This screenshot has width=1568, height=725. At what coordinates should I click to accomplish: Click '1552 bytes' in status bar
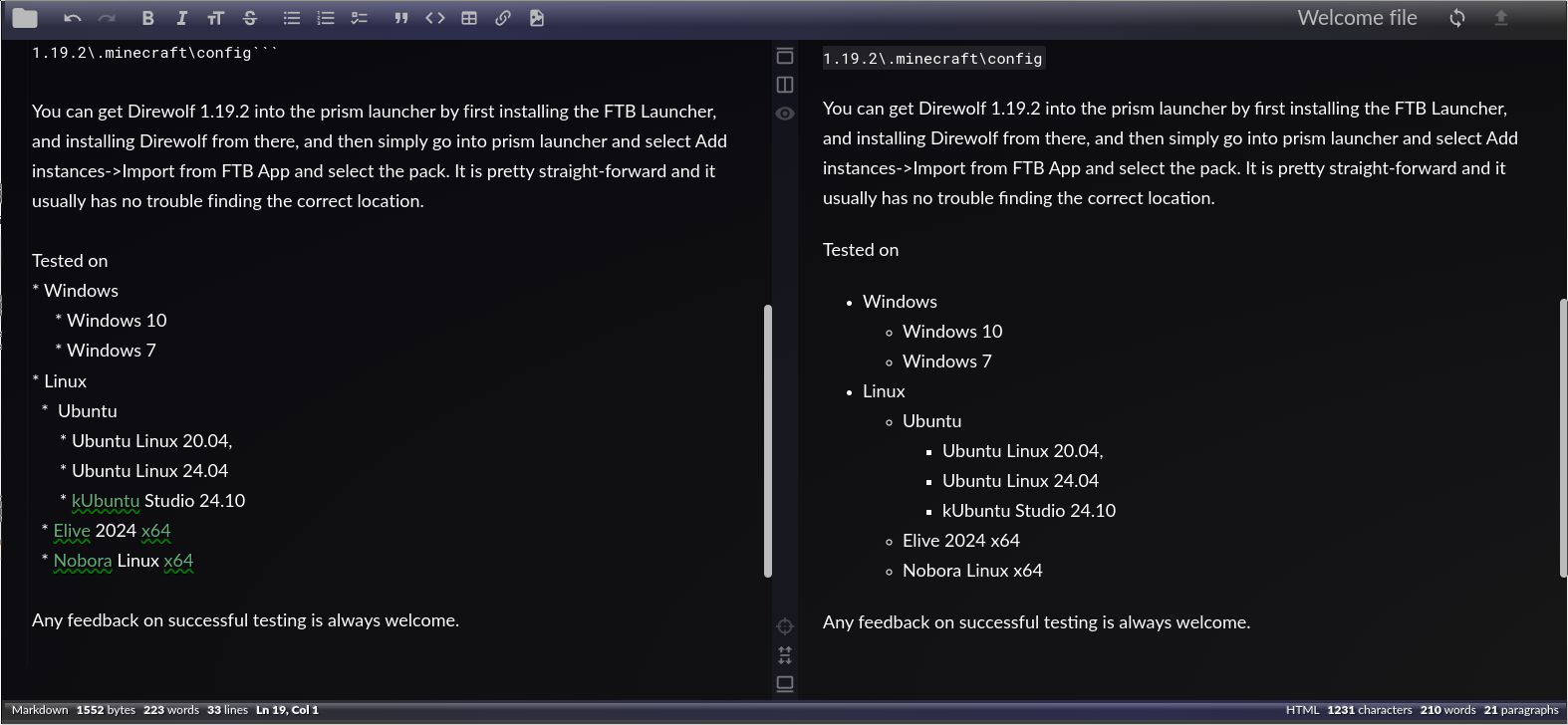coord(106,710)
